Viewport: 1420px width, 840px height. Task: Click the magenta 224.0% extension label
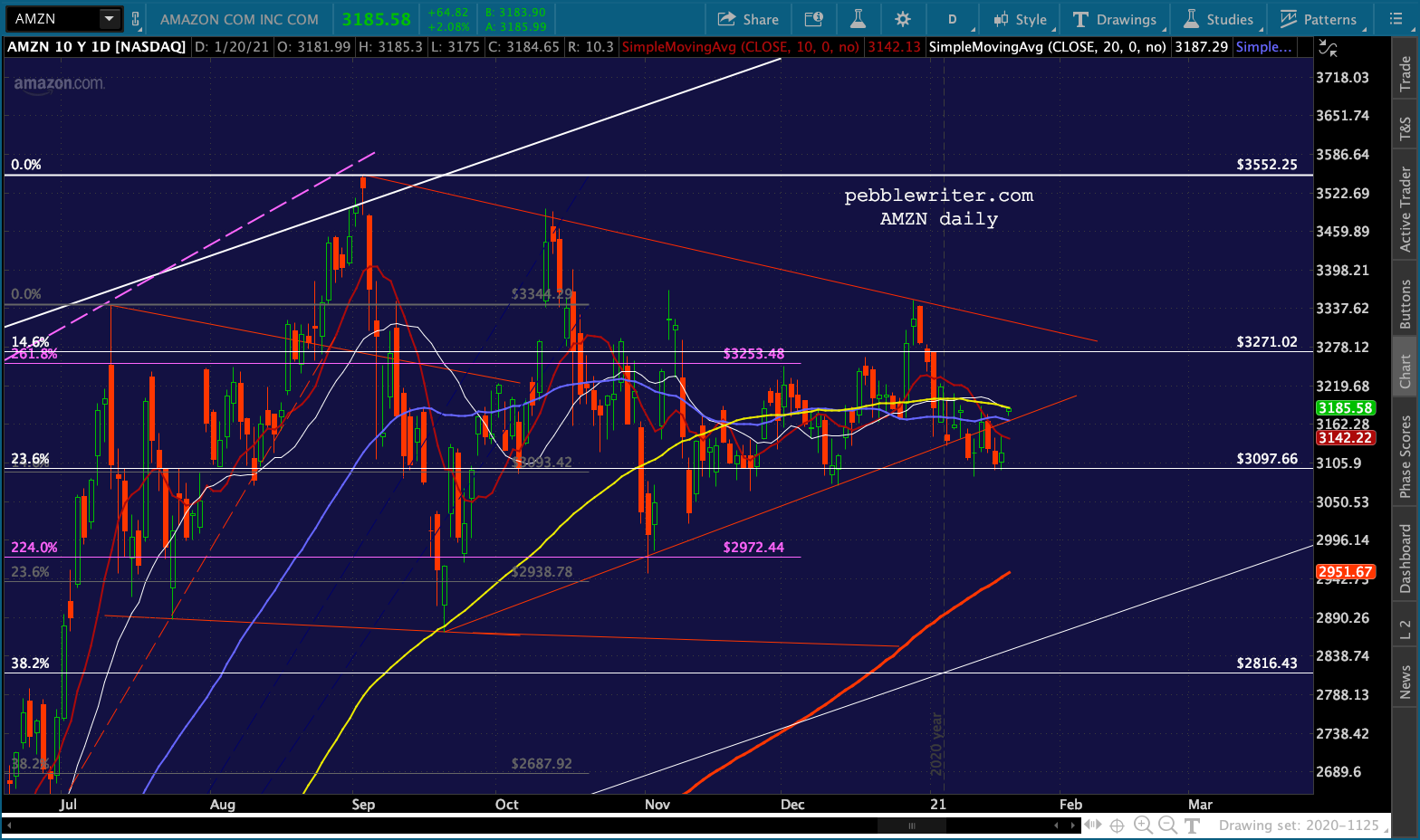[x=34, y=548]
